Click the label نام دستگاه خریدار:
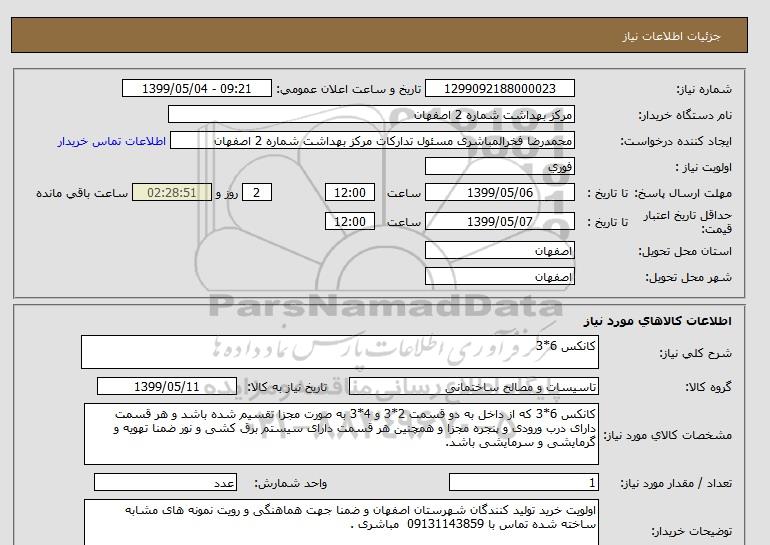 point(685,115)
